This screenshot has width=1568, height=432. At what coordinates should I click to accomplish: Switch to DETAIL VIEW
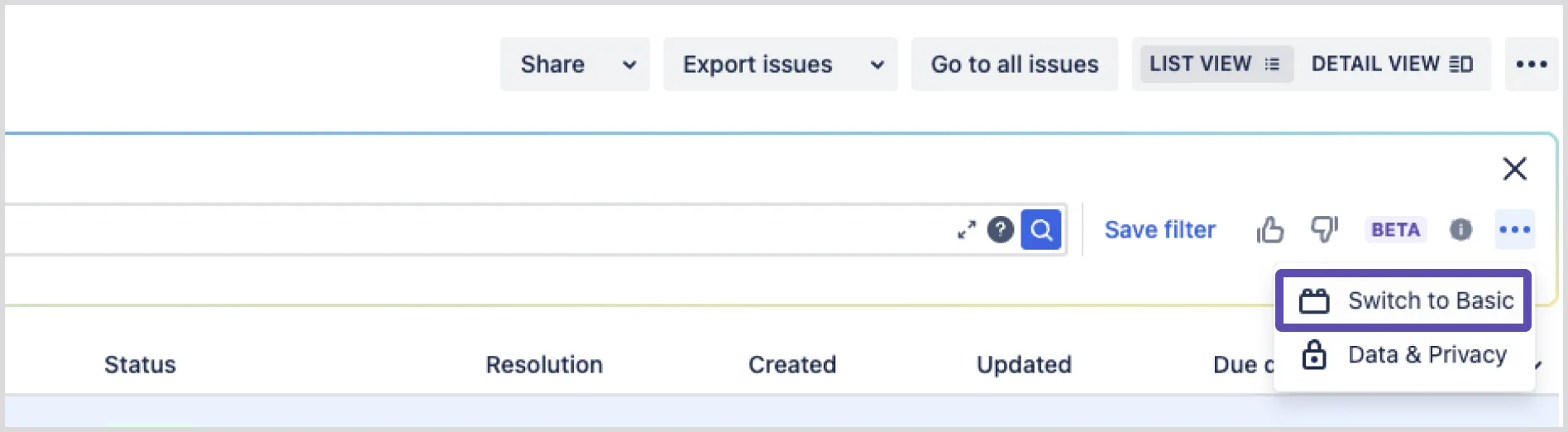click(1392, 64)
